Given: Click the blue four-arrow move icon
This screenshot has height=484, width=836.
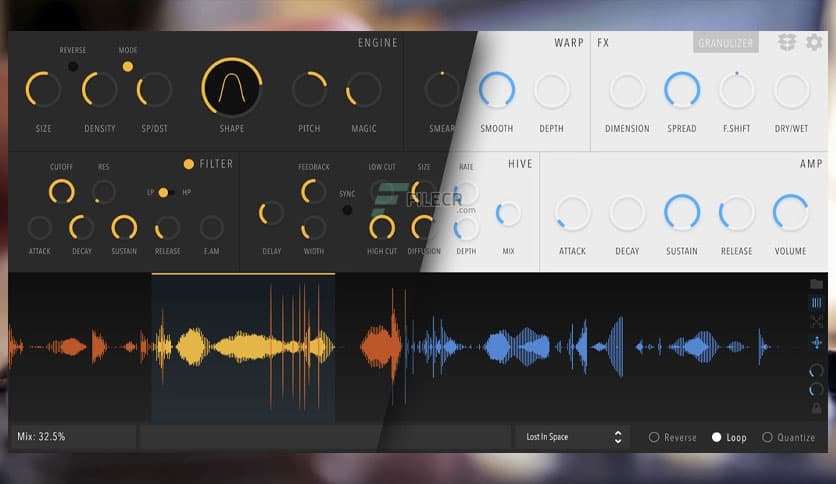Looking at the screenshot, I should (816, 343).
